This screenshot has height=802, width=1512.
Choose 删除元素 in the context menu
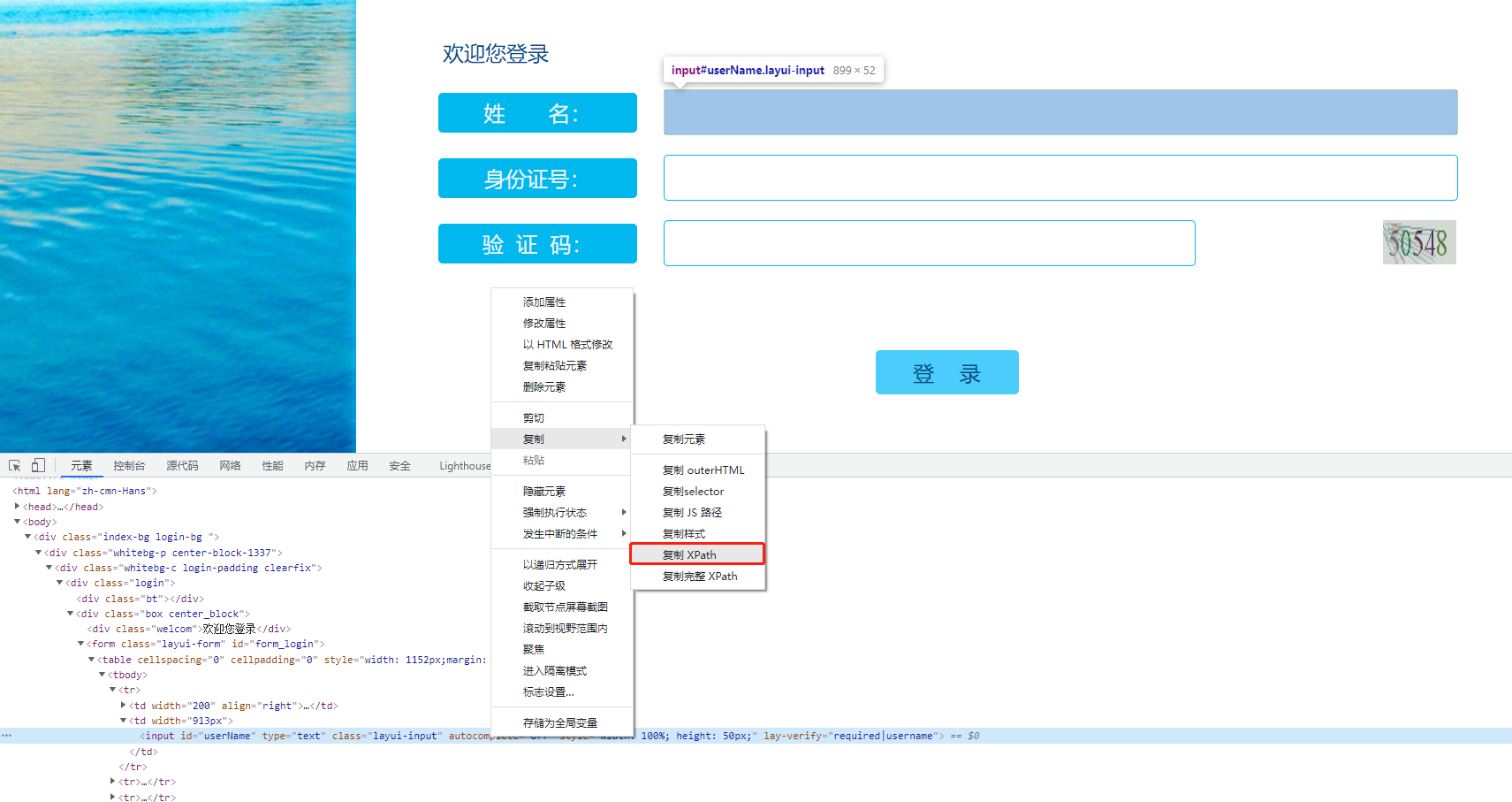(x=544, y=386)
